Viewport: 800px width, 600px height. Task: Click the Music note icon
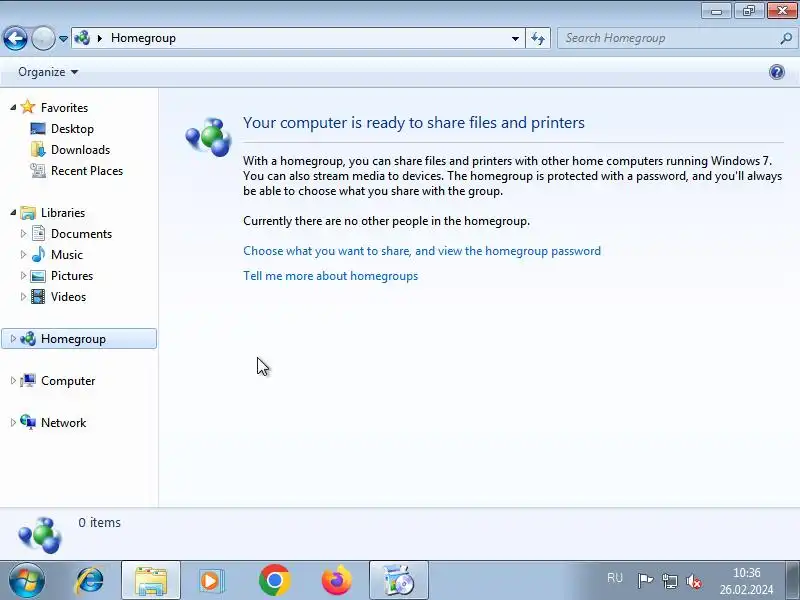click(x=38, y=254)
